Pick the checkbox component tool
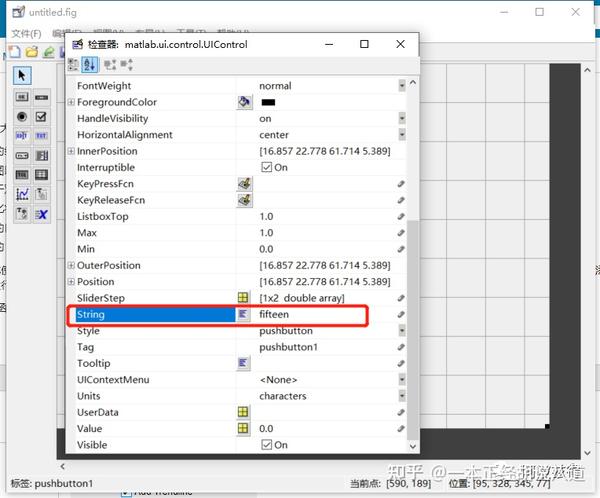Viewport: 600px width, 498px height. pyautogui.click(x=41, y=116)
